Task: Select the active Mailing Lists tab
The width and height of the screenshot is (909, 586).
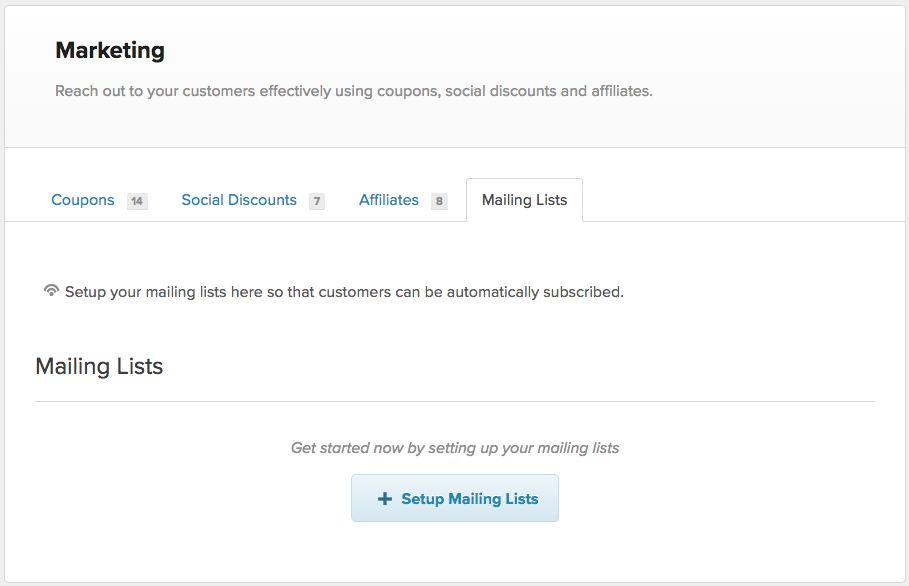Action: tap(524, 200)
